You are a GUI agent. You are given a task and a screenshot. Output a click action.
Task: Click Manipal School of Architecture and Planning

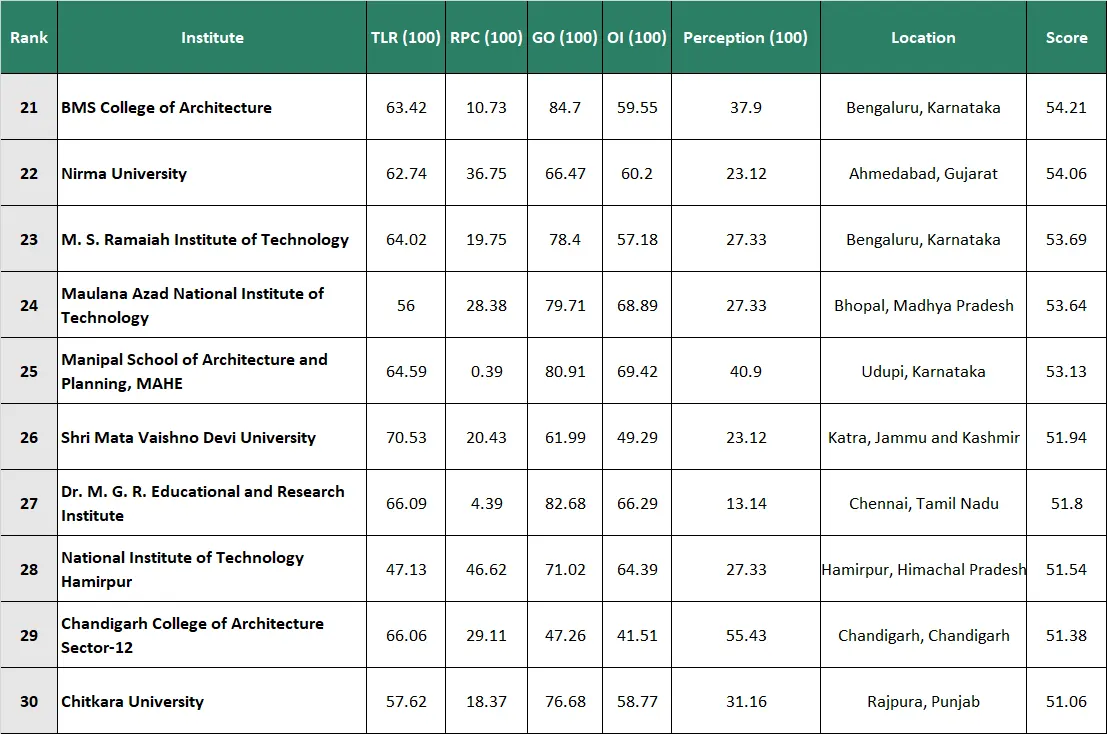coord(194,371)
